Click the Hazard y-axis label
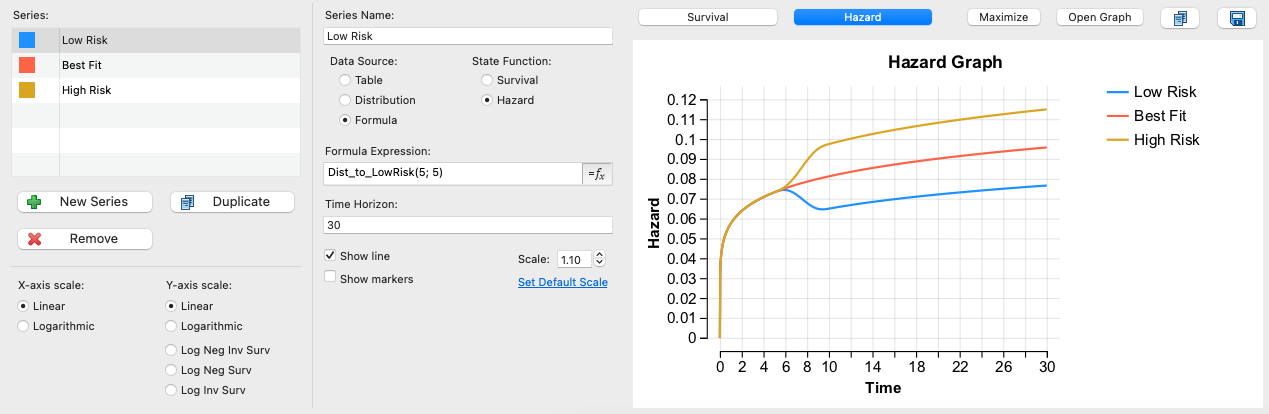The height and width of the screenshot is (414, 1269). 654,223
